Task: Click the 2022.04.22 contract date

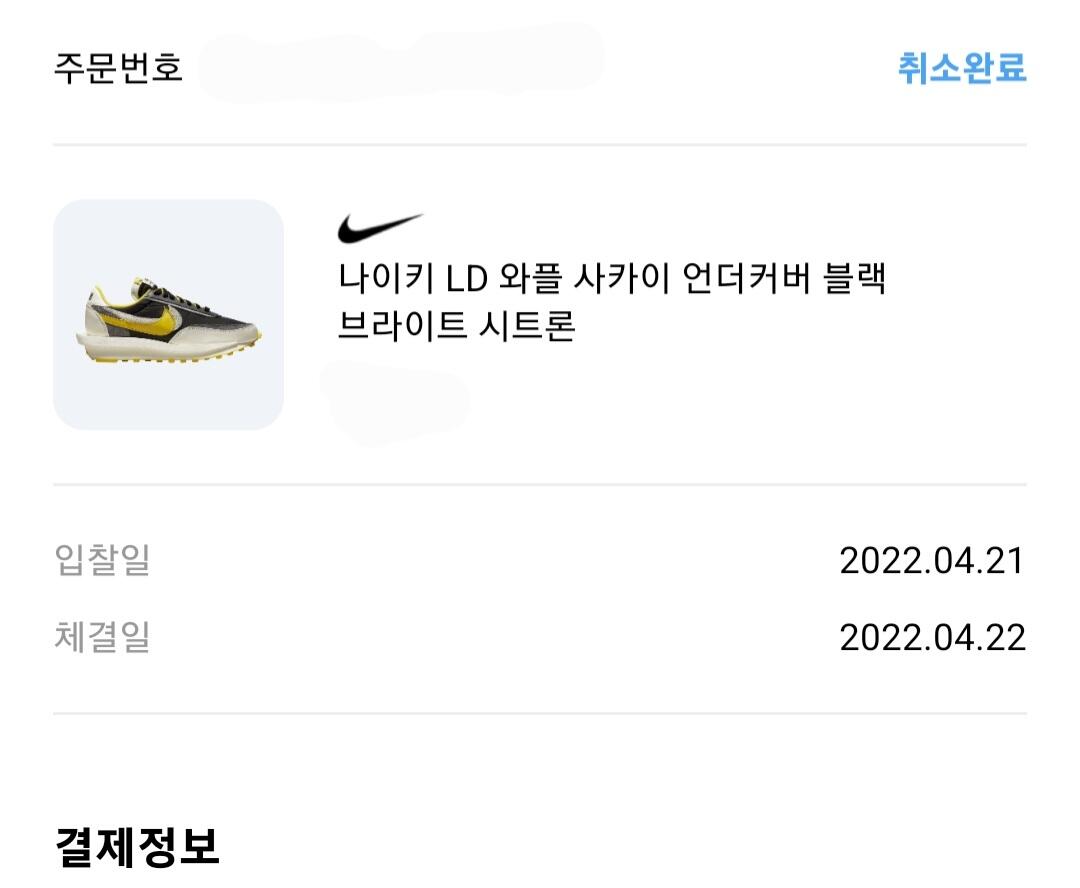Action: (932, 638)
